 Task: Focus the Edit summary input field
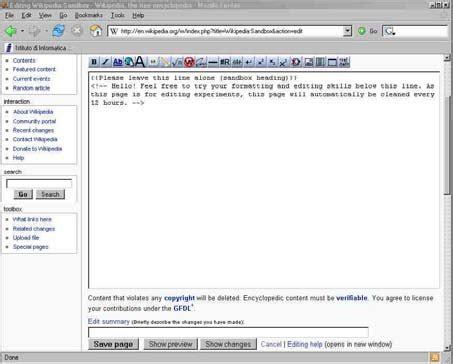tap(228, 332)
